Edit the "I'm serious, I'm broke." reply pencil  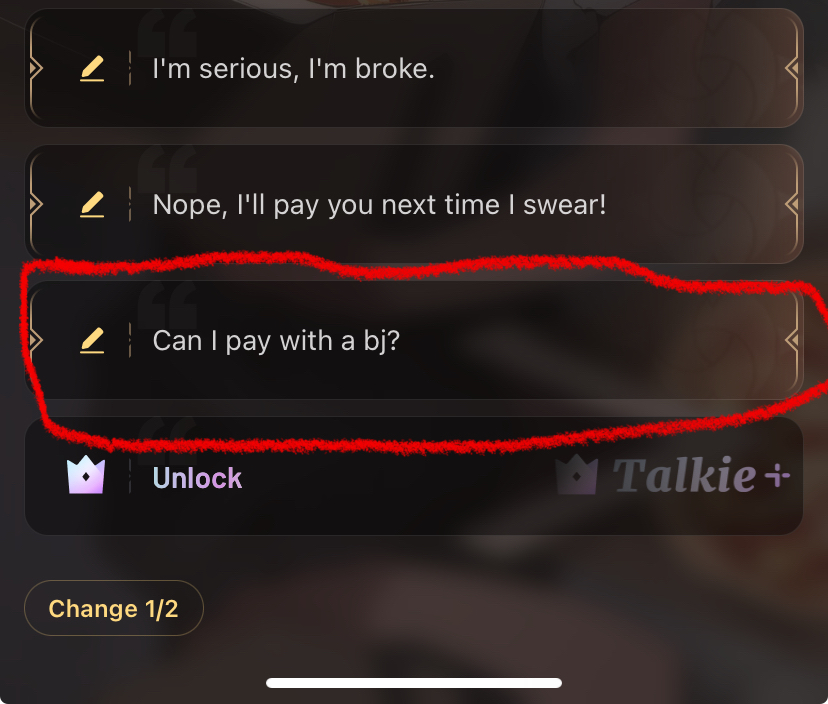click(x=92, y=69)
